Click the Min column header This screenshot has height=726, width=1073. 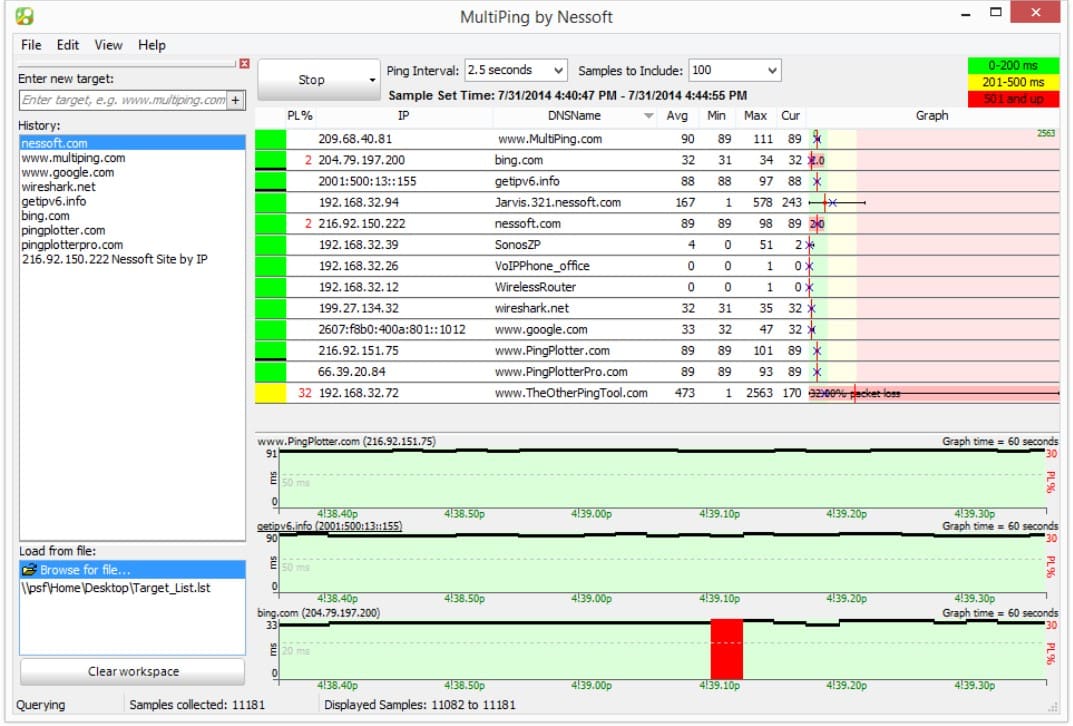point(716,116)
